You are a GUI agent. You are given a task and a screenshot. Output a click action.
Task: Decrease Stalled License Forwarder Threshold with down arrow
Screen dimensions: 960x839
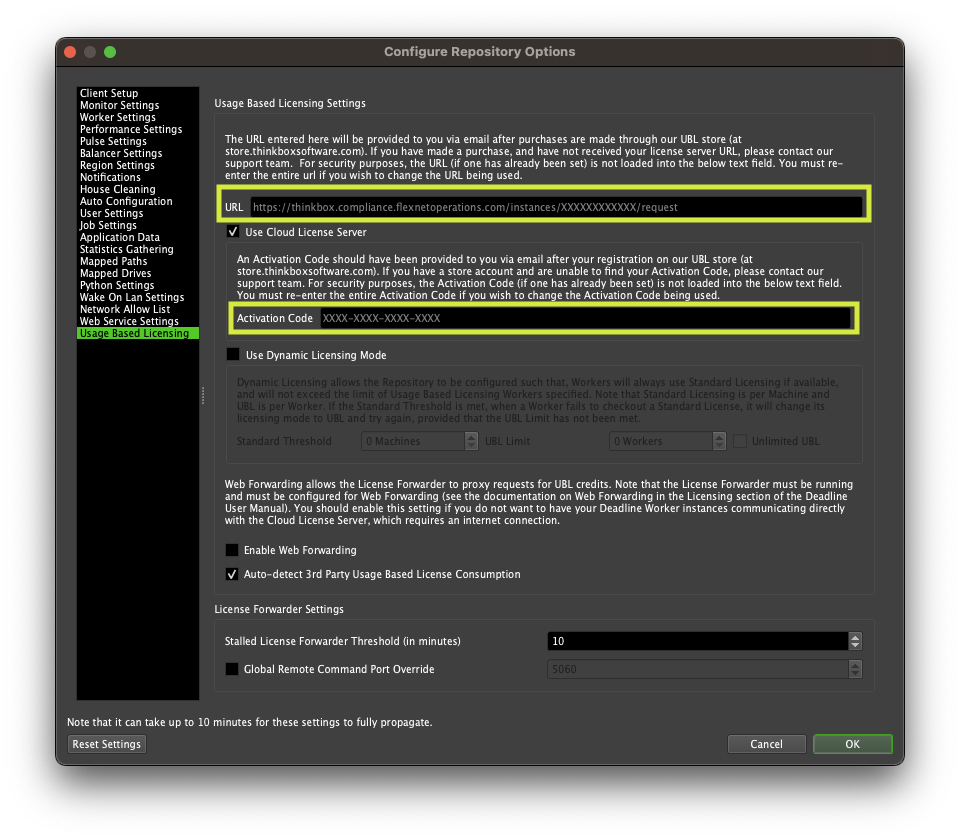(855, 645)
